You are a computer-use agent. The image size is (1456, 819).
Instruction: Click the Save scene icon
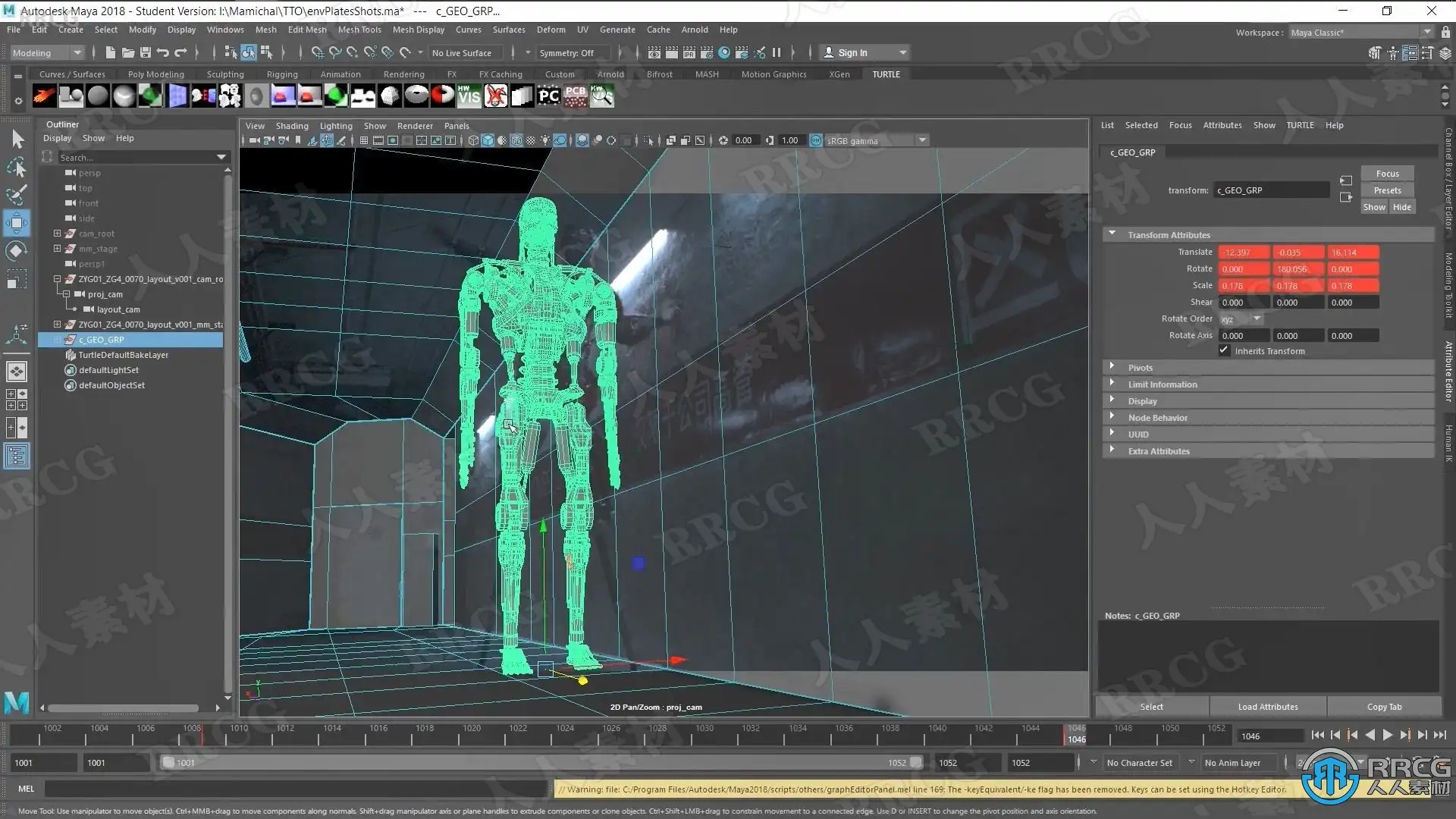pos(145,52)
